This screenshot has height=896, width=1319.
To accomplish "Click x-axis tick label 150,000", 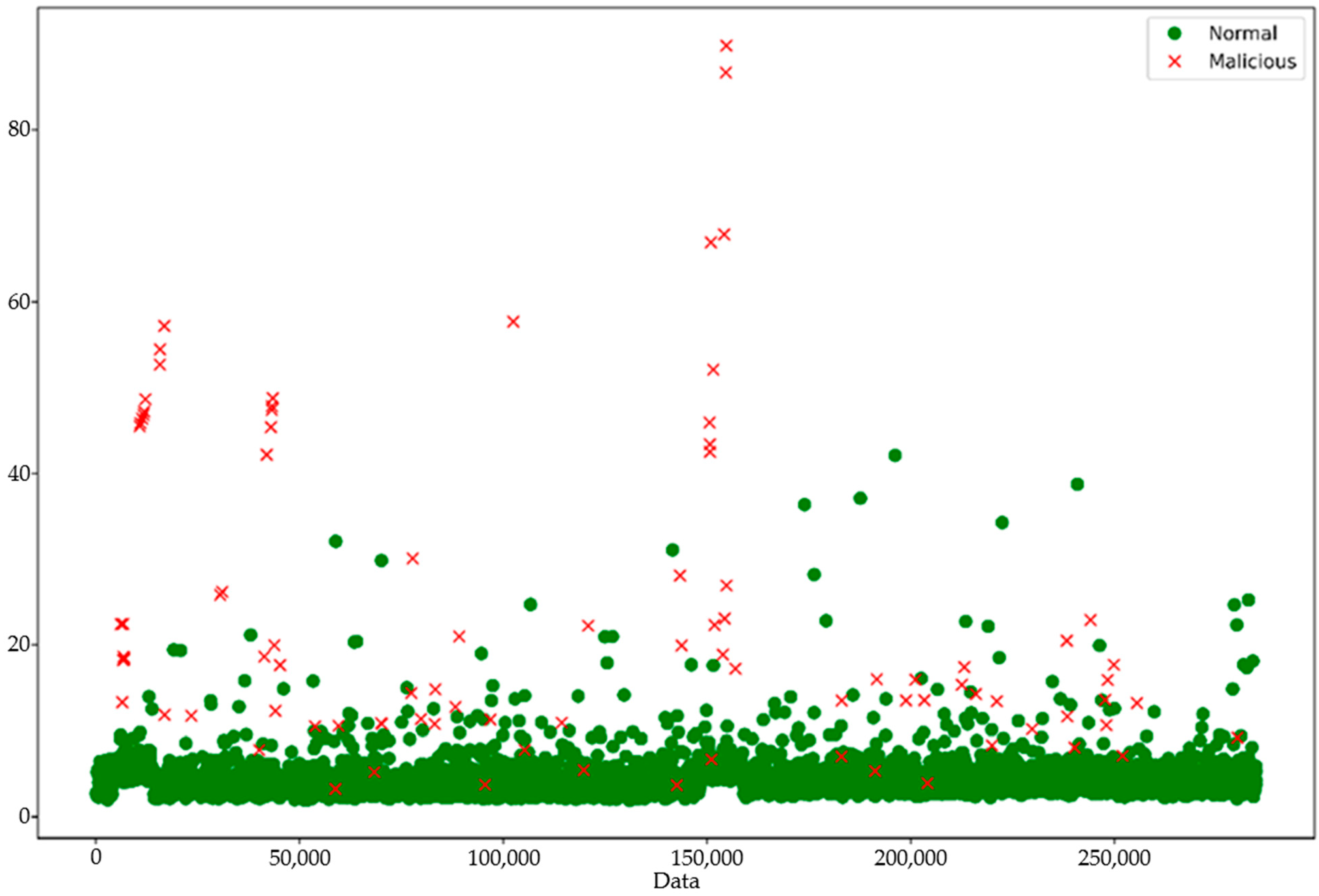I will coord(706,858).
